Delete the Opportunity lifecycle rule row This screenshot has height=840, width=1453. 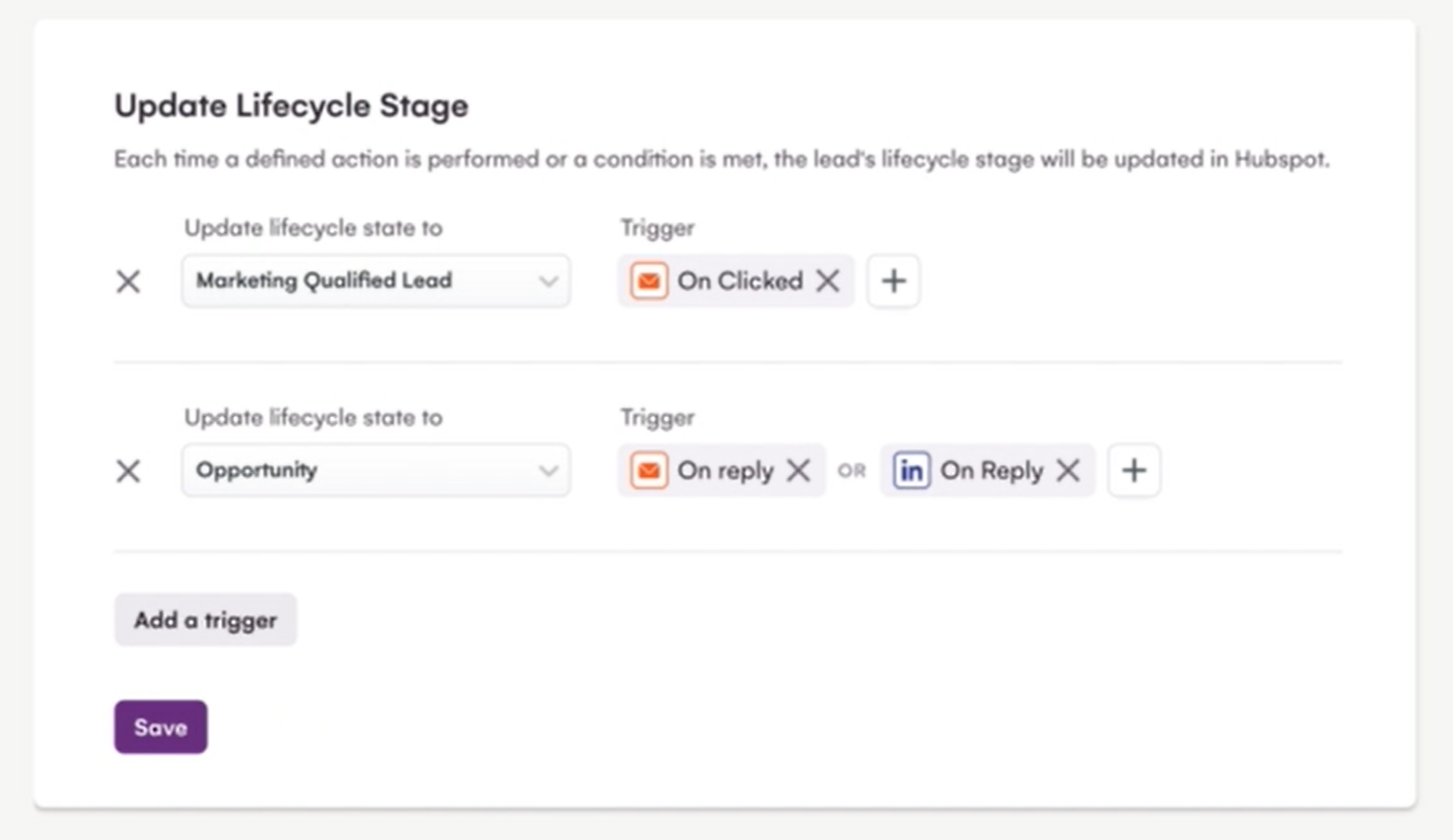[x=129, y=470]
